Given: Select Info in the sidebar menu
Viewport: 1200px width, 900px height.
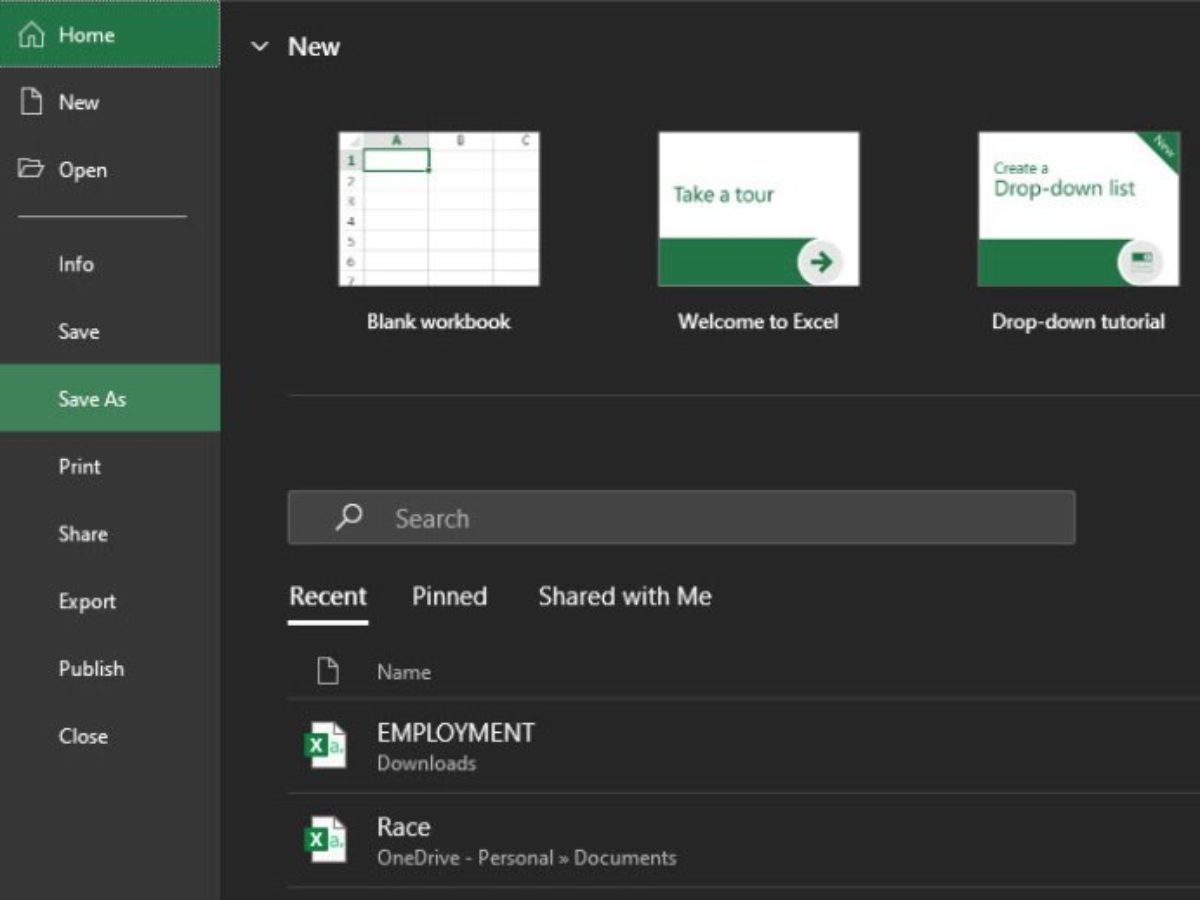Looking at the screenshot, I should [x=76, y=265].
